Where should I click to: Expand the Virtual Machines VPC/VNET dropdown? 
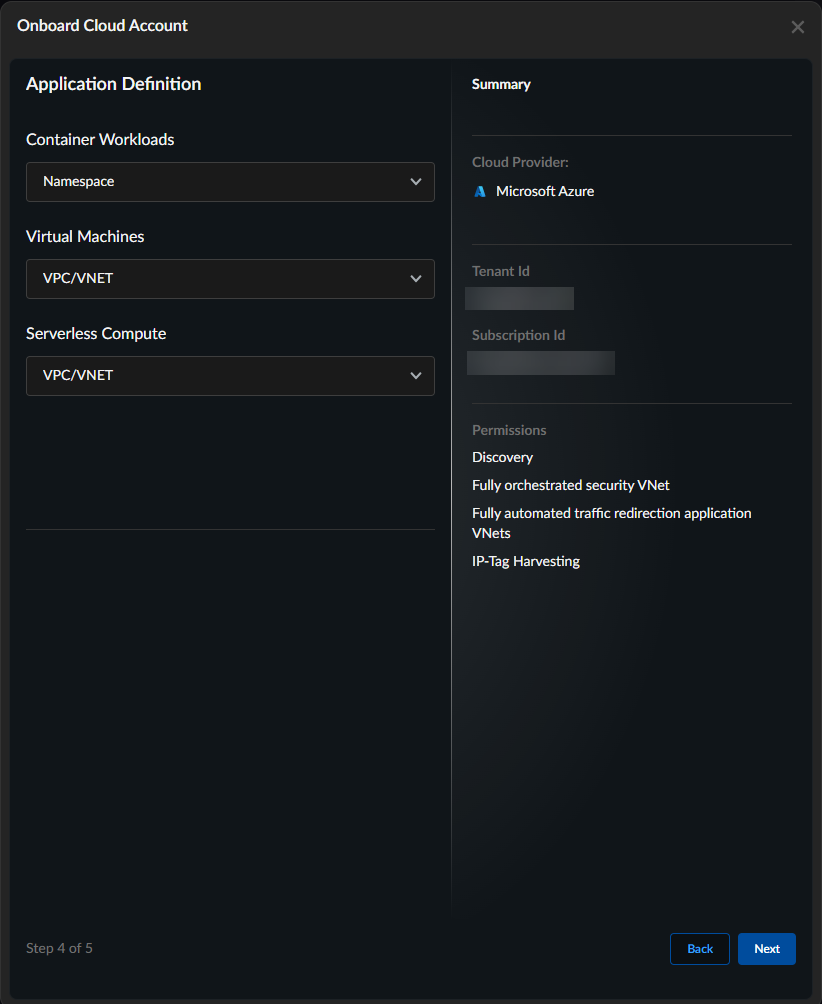(x=230, y=279)
